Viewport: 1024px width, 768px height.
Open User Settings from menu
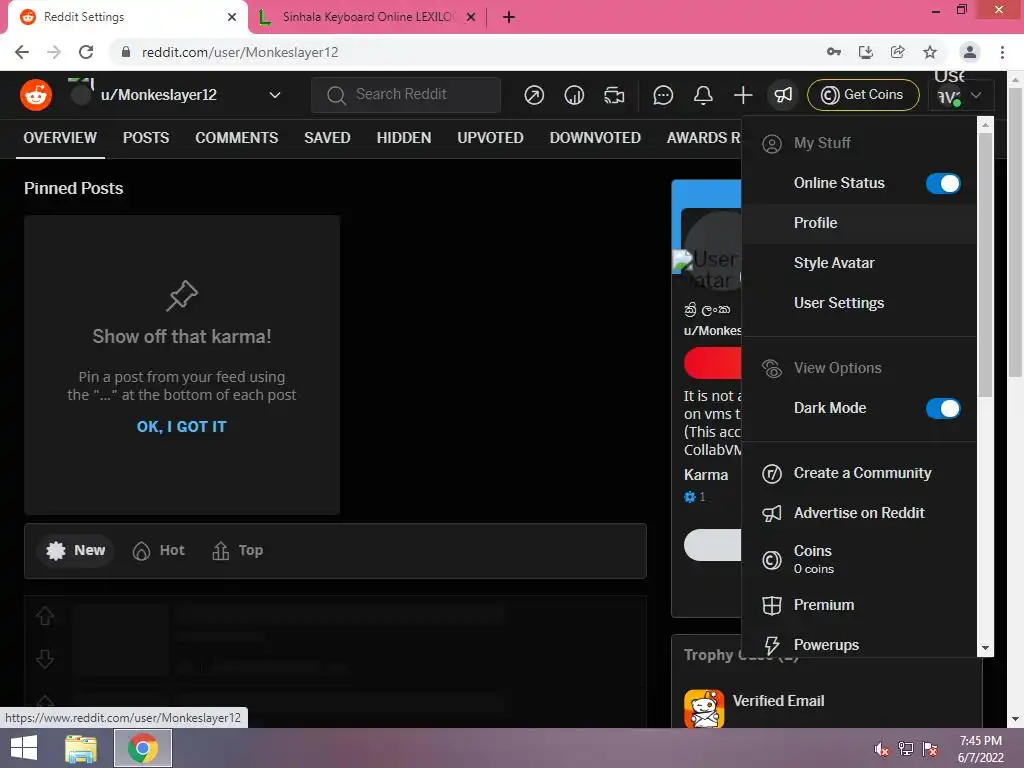(859, 303)
